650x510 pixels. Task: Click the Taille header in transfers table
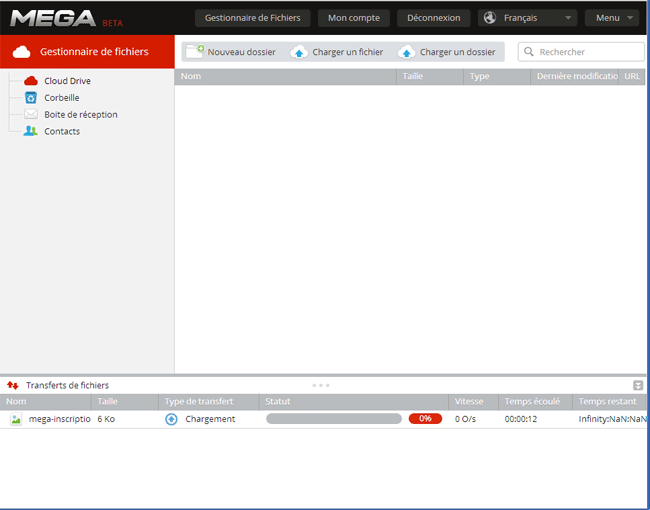click(x=125, y=401)
